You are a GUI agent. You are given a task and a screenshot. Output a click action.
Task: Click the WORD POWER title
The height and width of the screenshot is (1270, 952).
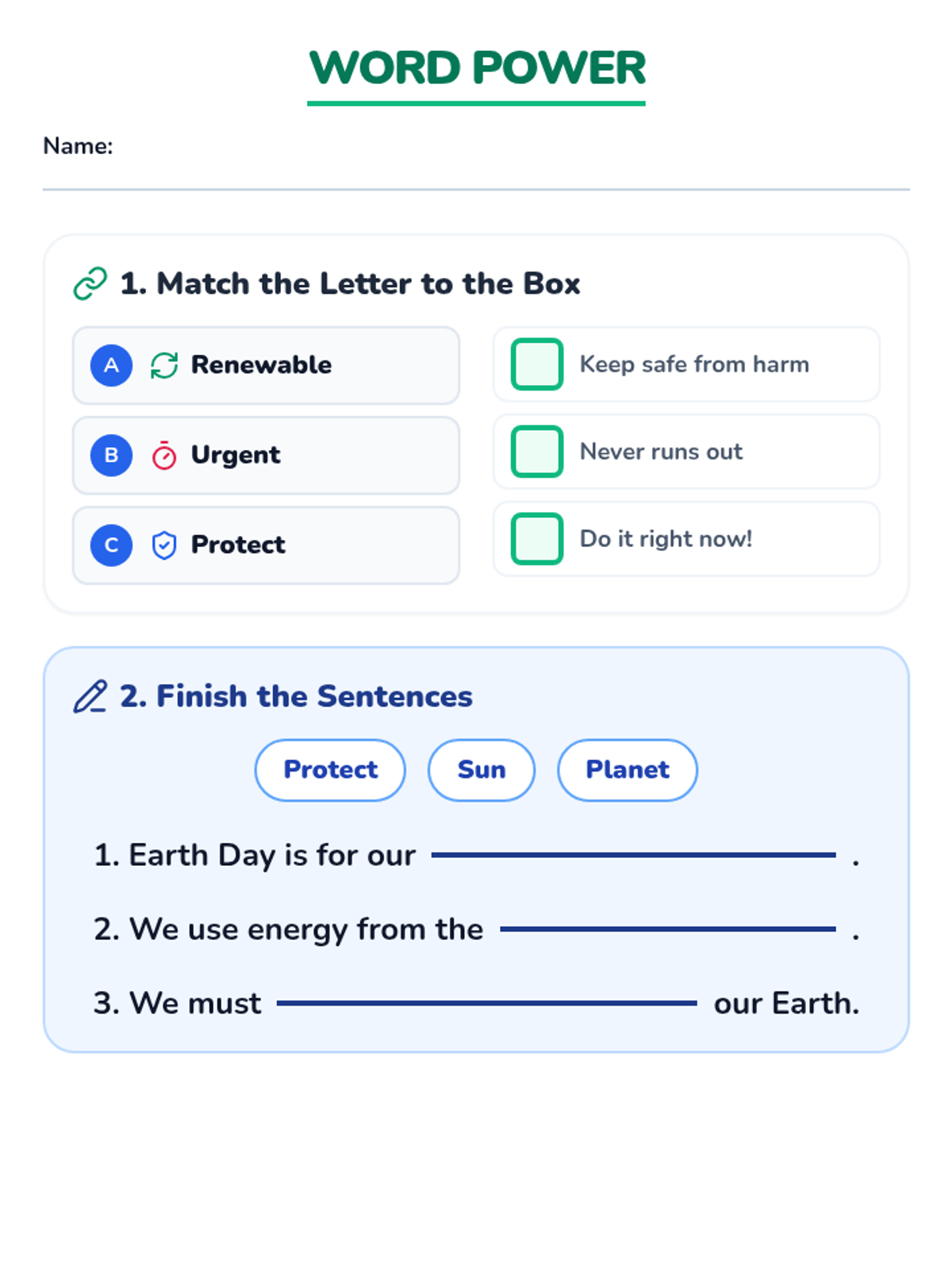point(477,68)
